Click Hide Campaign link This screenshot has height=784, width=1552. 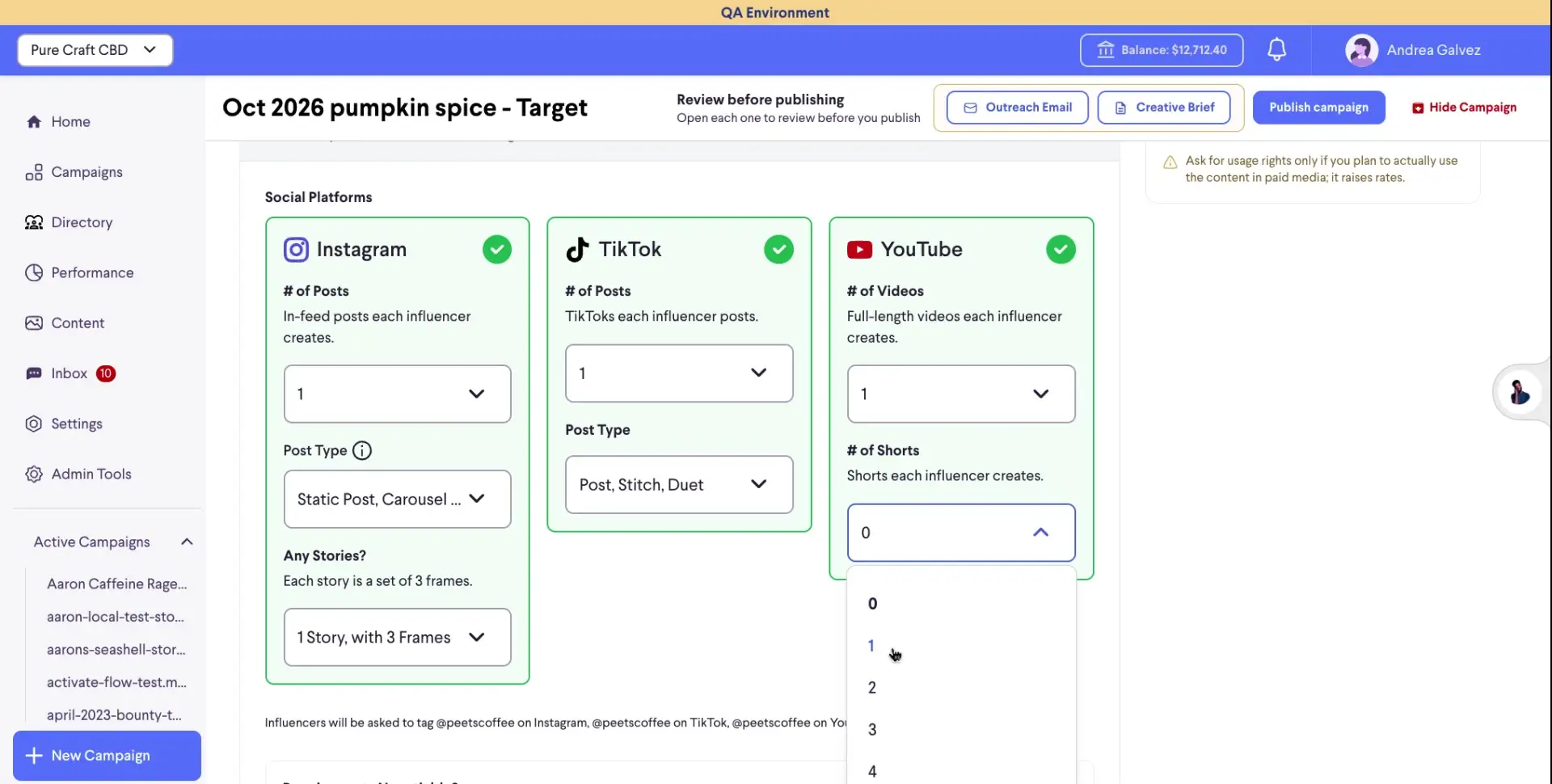(x=1464, y=107)
